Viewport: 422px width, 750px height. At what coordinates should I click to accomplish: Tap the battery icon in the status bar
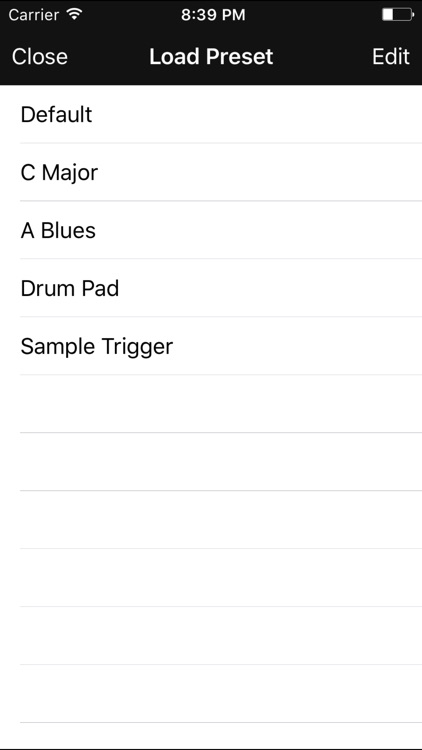click(398, 15)
